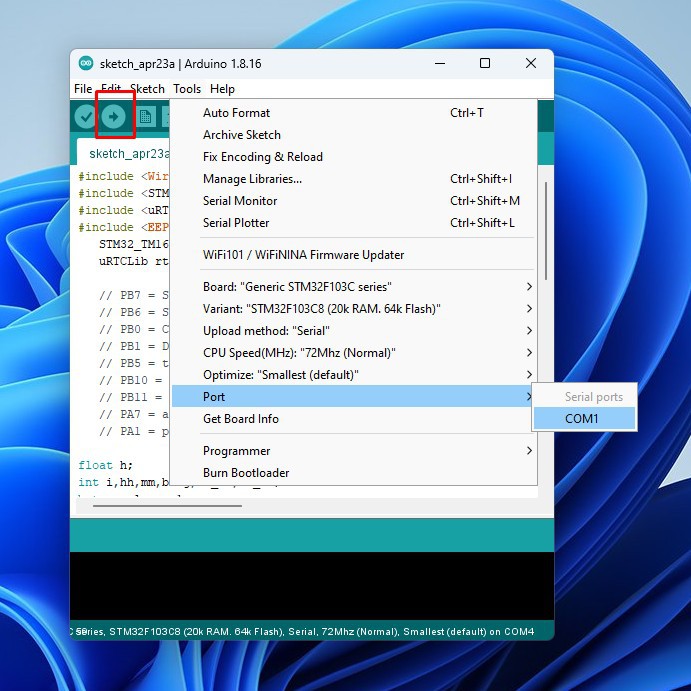Image resolution: width=691 pixels, height=691 pixels.
Task: Click the Arduino logo in title bar
Action: 86,63
